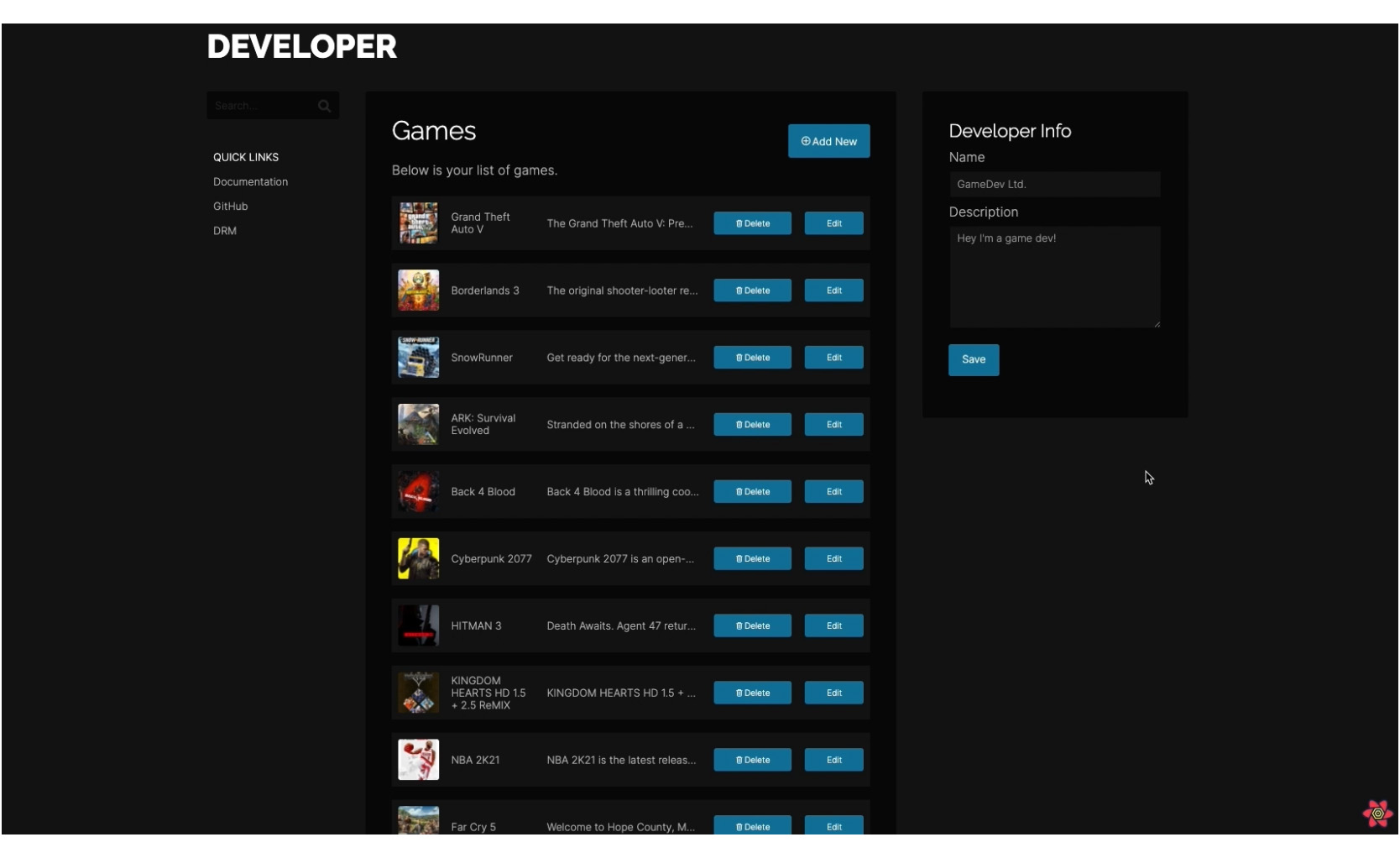Image resolution: width=1400 pixels, height=858 pixels.
Task: Click the search magnifier icon
Action: [x=324, y=106]
